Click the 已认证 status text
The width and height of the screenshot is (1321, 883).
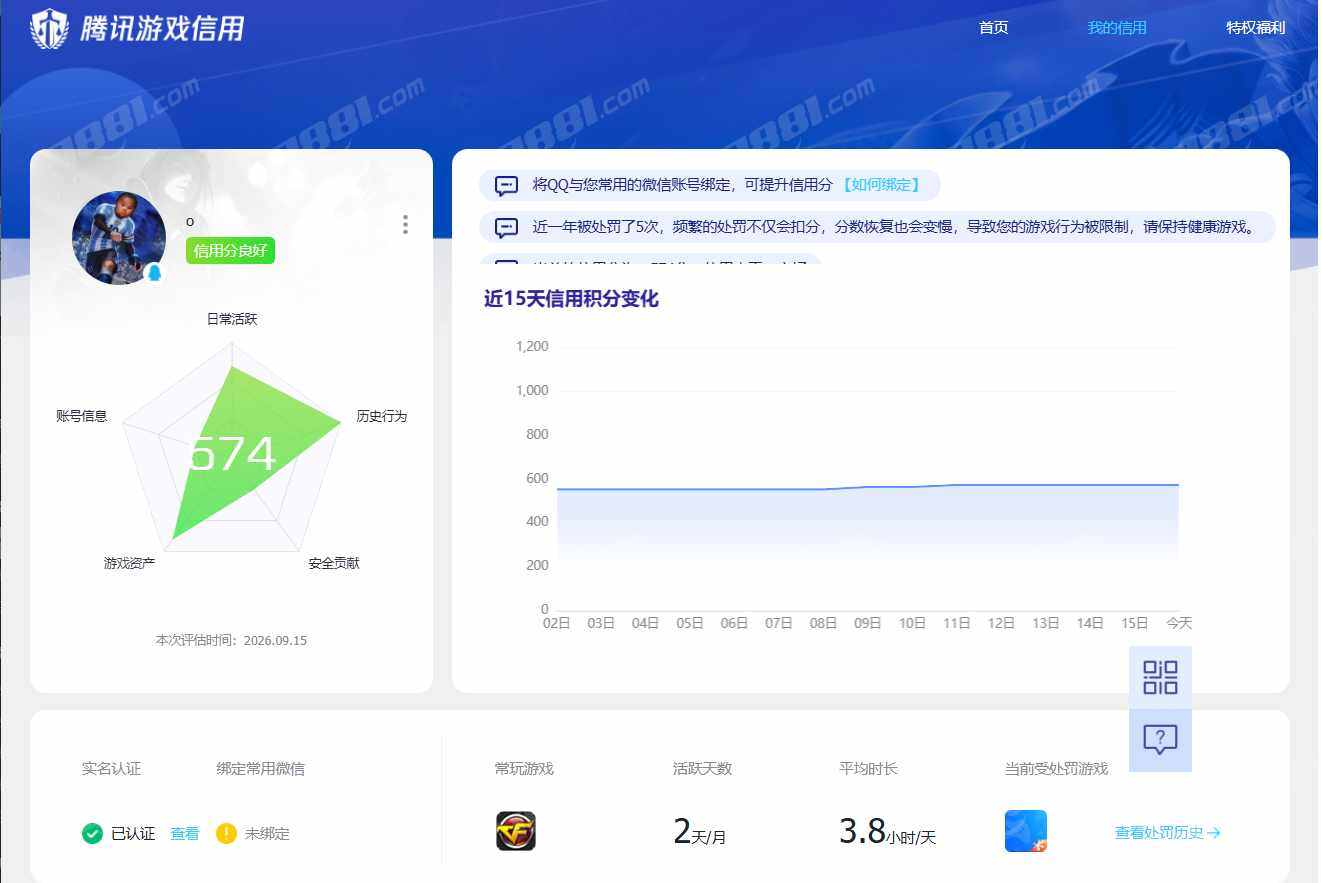pos(133,833)
